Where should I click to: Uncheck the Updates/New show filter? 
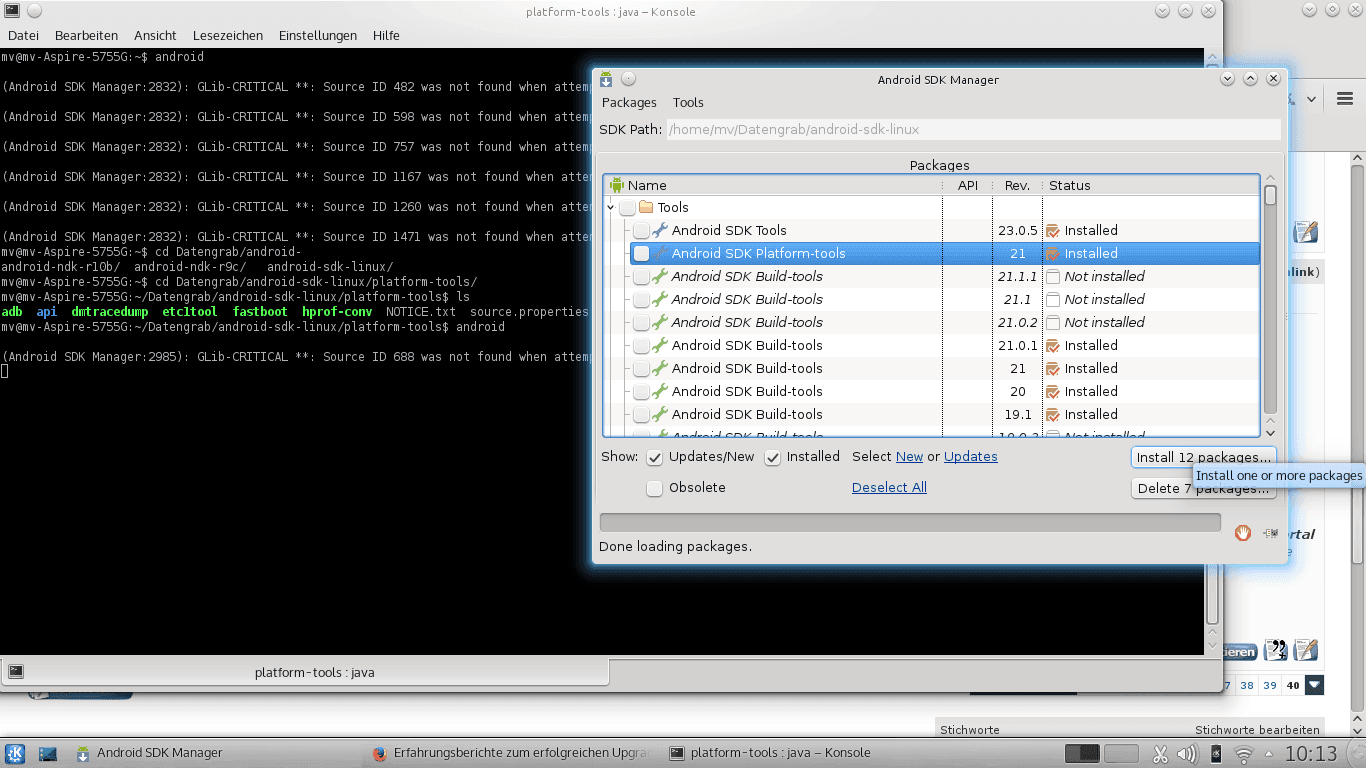pos(655,457)
